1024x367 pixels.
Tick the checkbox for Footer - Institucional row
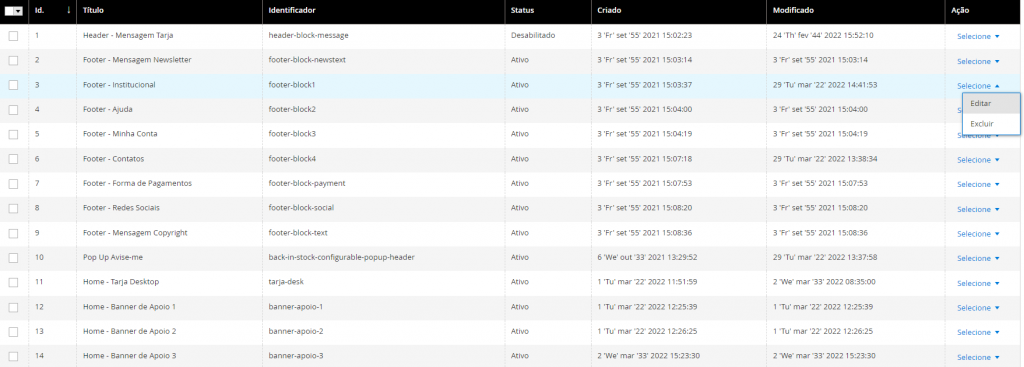pyautogui.click(x=13, y=85)
